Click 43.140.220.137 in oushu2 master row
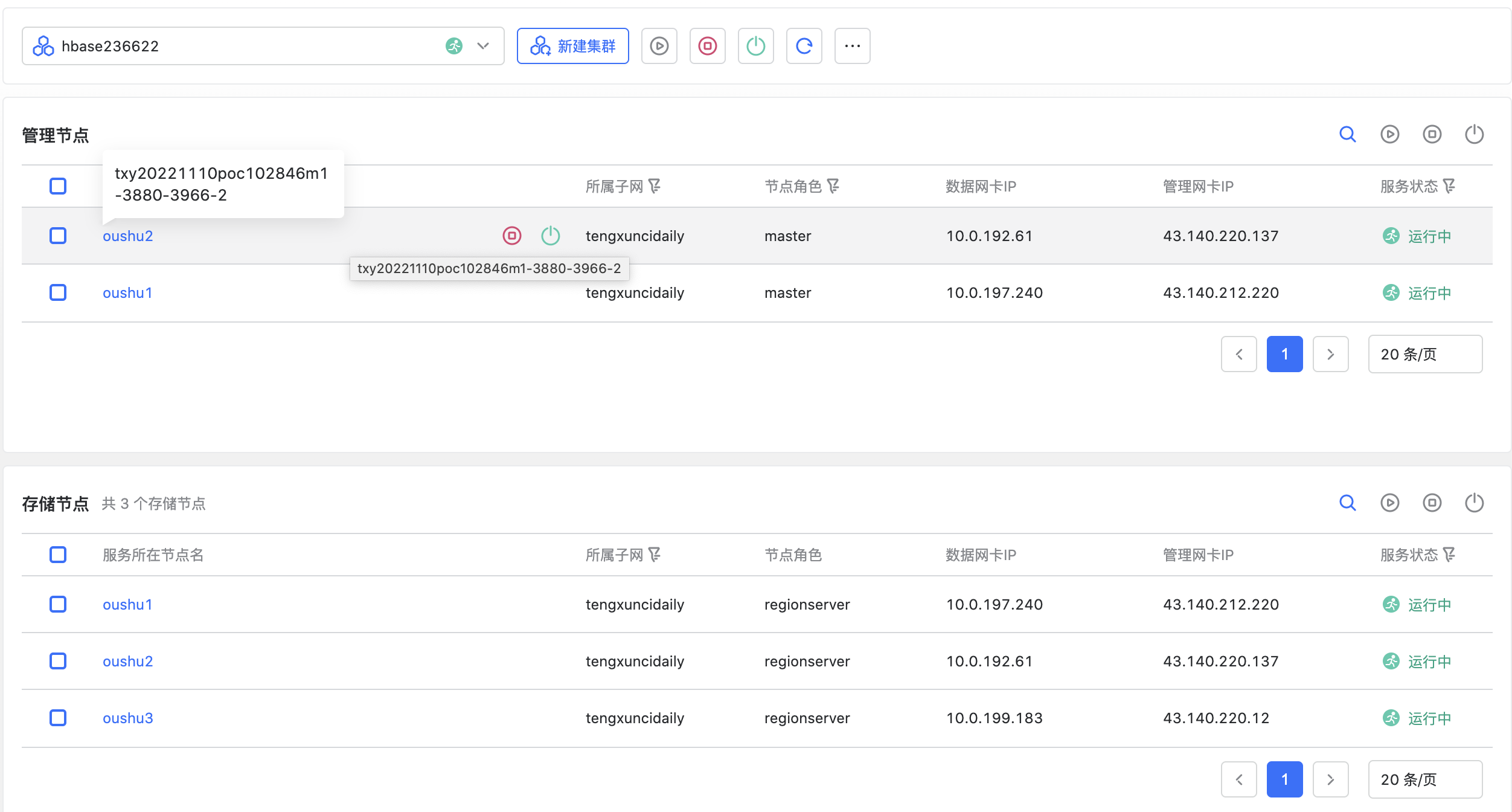Image resolution: width=1512 pixels, height=812 pixels. (1221, 236)
